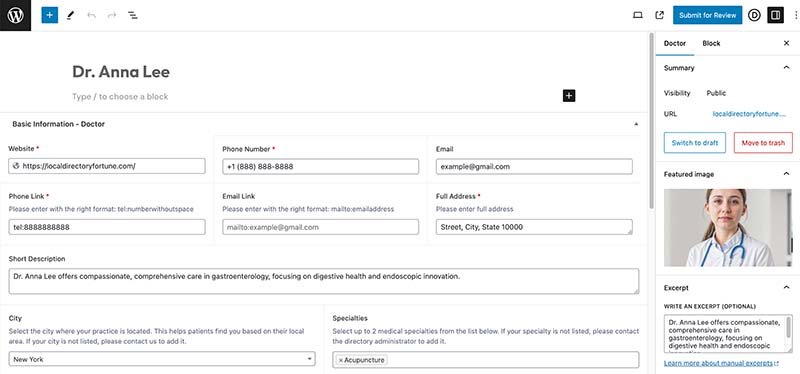Viewport: 800px width, 374px height.
Task: Open the external link view post icon
Action: [660, 15]
